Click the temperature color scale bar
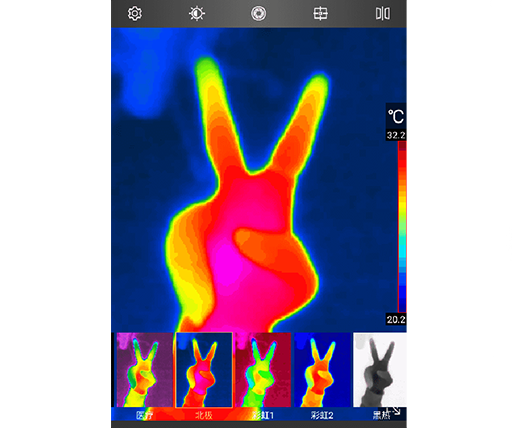The image size is (512, 429). click(x=402, y=227)
